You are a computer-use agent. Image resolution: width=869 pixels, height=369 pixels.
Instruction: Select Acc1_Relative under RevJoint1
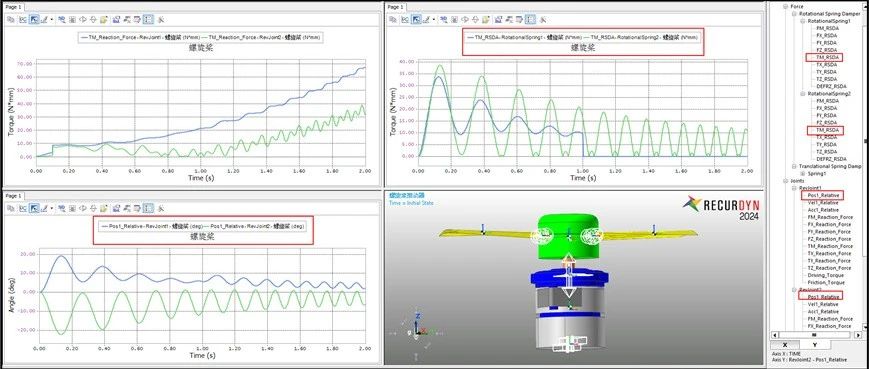pyautogui.click(x=823, y=209)
